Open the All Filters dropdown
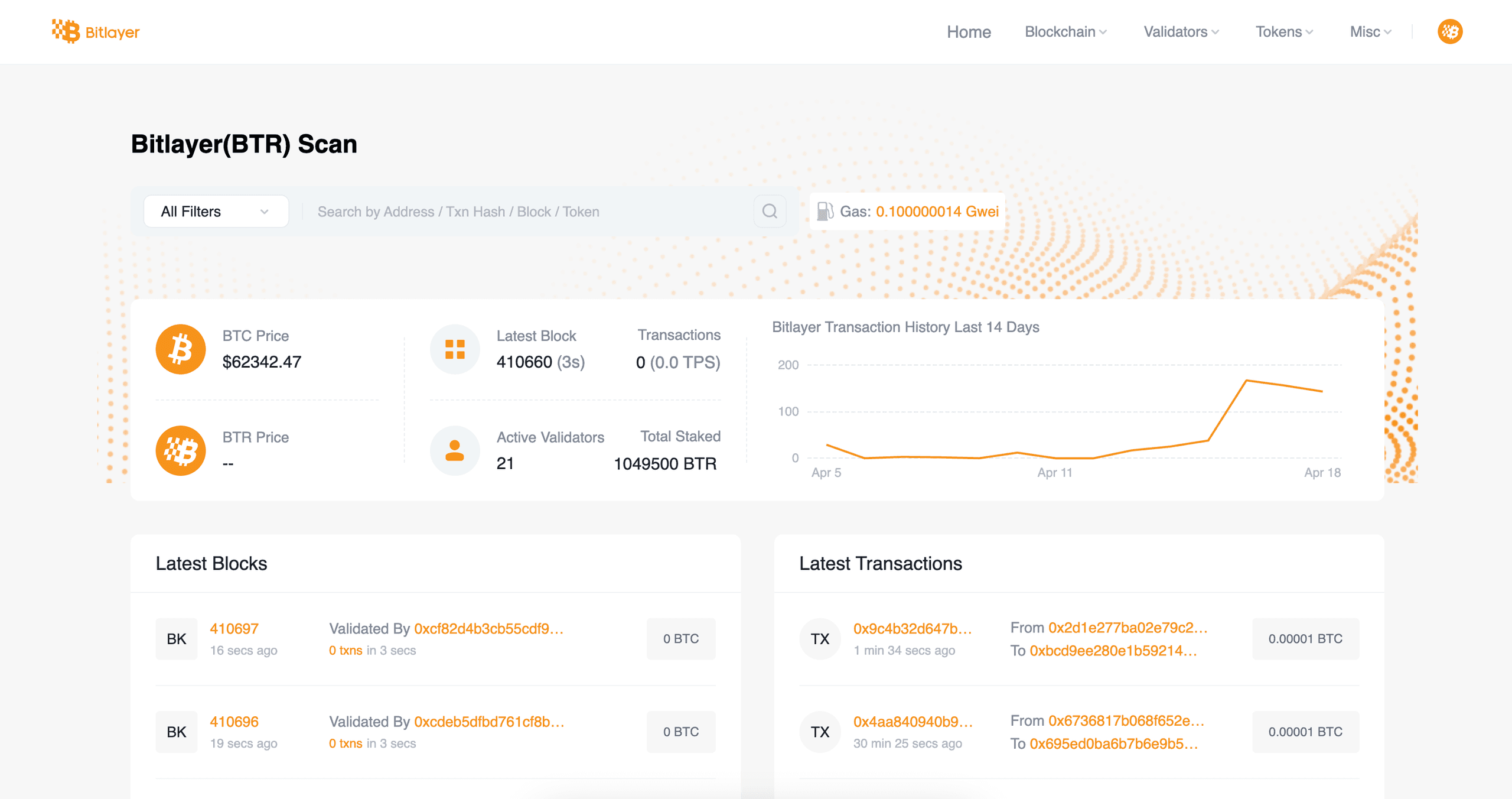 click(216, 211)
